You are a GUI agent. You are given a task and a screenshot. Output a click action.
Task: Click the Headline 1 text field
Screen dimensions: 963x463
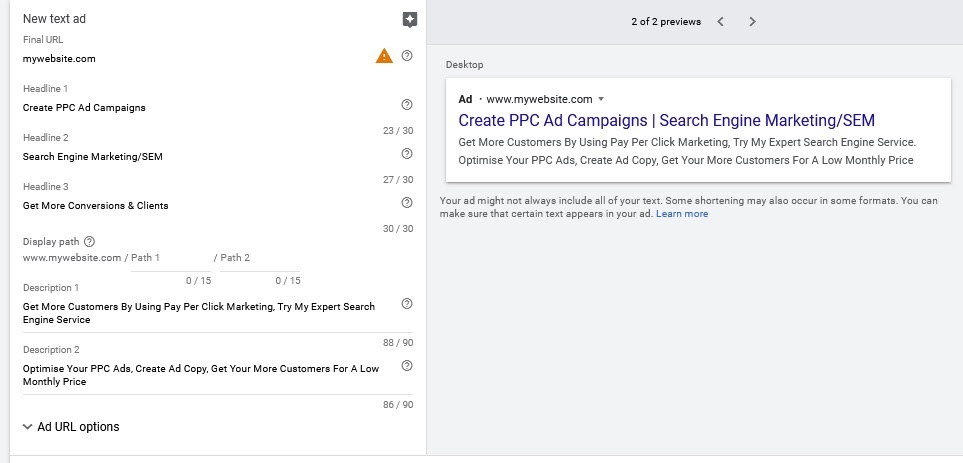[x=209, y=107]
